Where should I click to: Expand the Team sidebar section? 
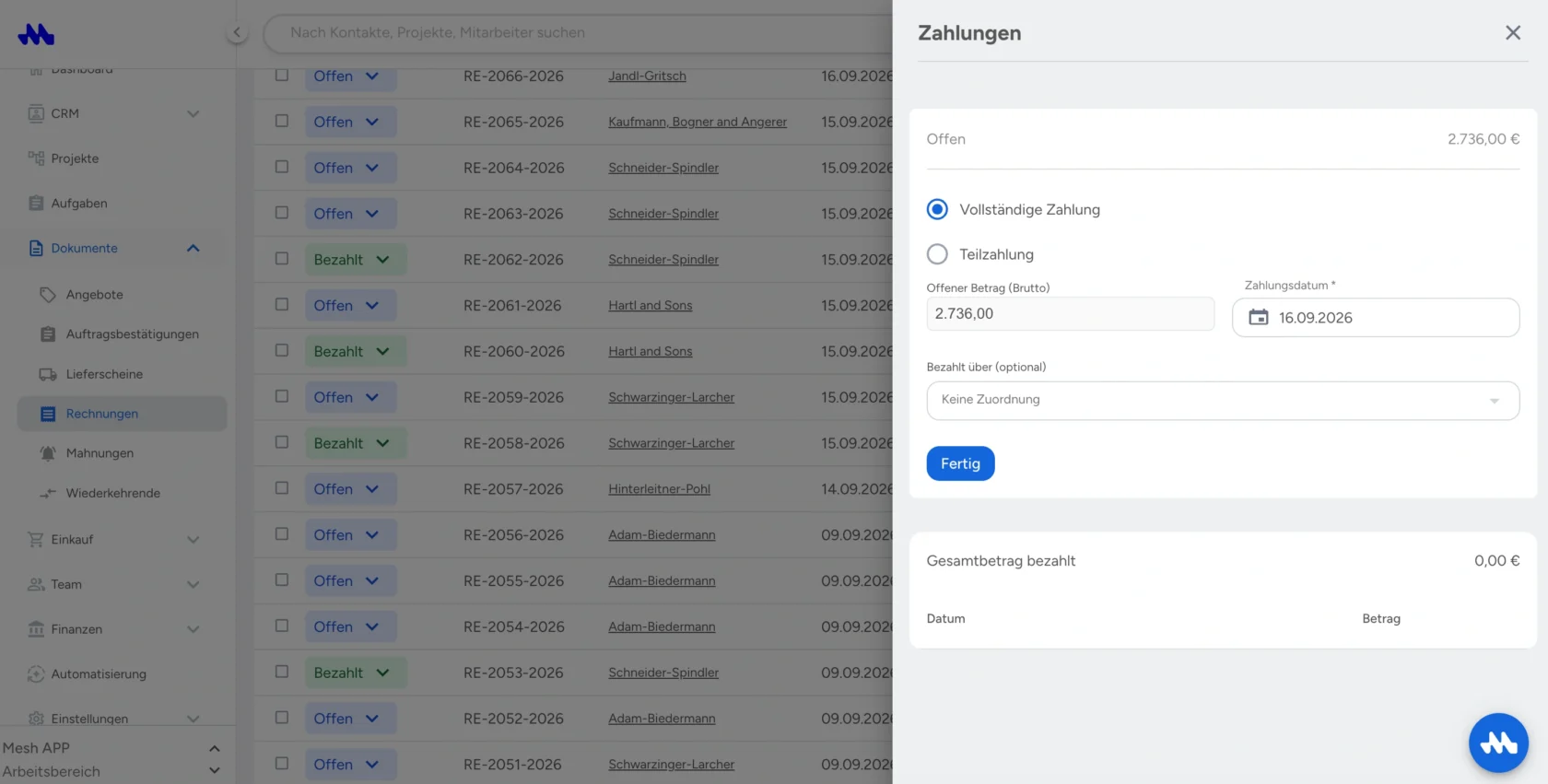[193, 584]
